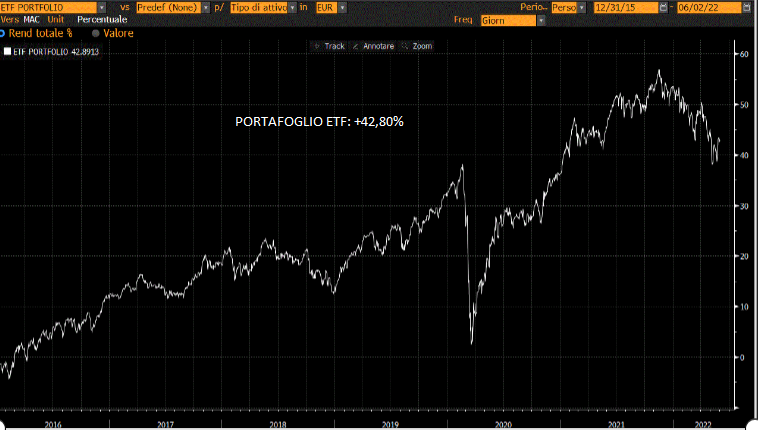The width and height of the screenshot is (758, 430).
Task: Expand the ETF PORTFOLIO security dropdown
Action: [x=102, y=7]
